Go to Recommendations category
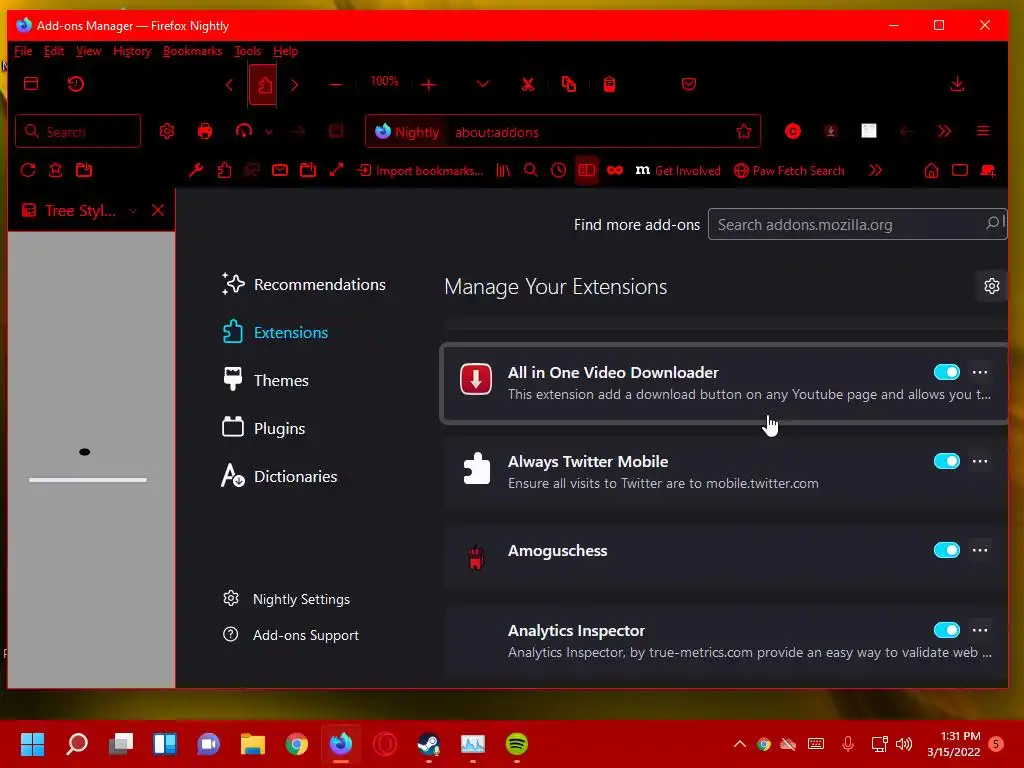Viewport: 1024px width, 768px height. coord(304,285)
